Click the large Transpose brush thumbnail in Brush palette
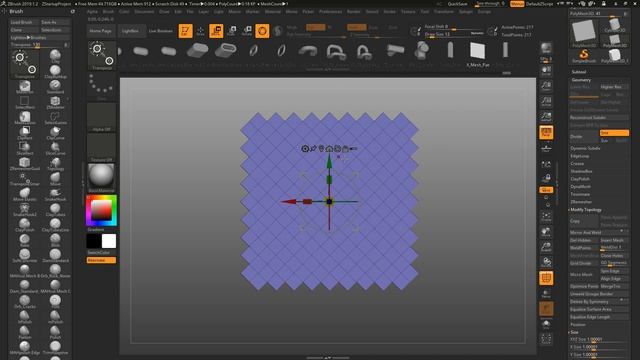Image resolution: width=640 pixels, height=360 pixels. point(24,64)
